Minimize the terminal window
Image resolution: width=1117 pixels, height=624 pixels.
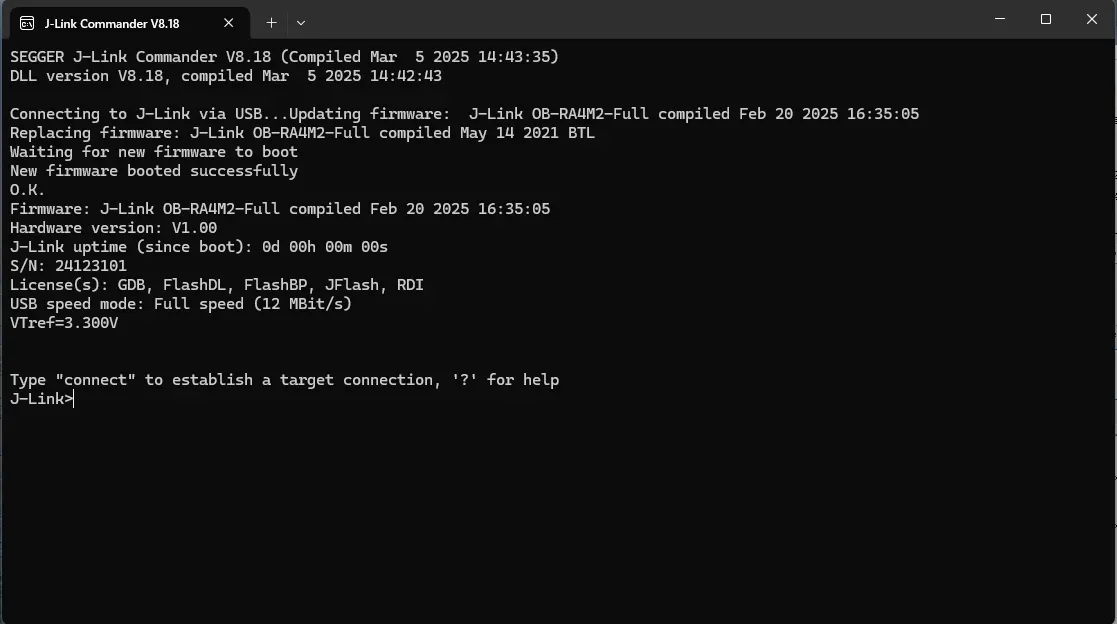pos(1001,19)
